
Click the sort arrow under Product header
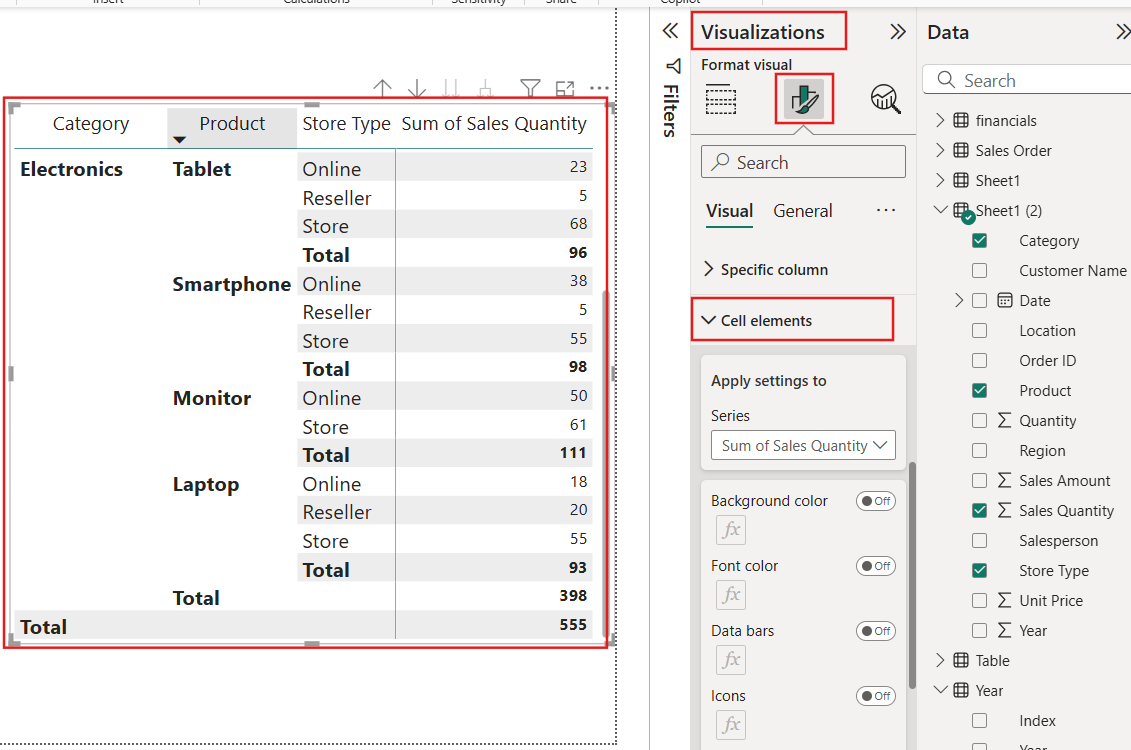(180, 140)
